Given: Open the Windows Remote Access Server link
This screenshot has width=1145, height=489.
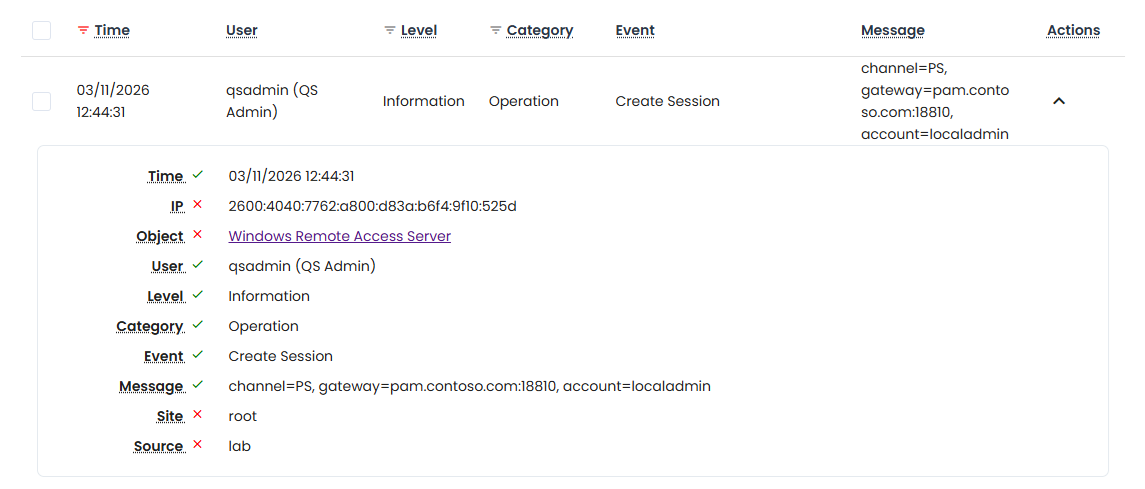Looking at the screenshot, I should [x=339, y=236].
